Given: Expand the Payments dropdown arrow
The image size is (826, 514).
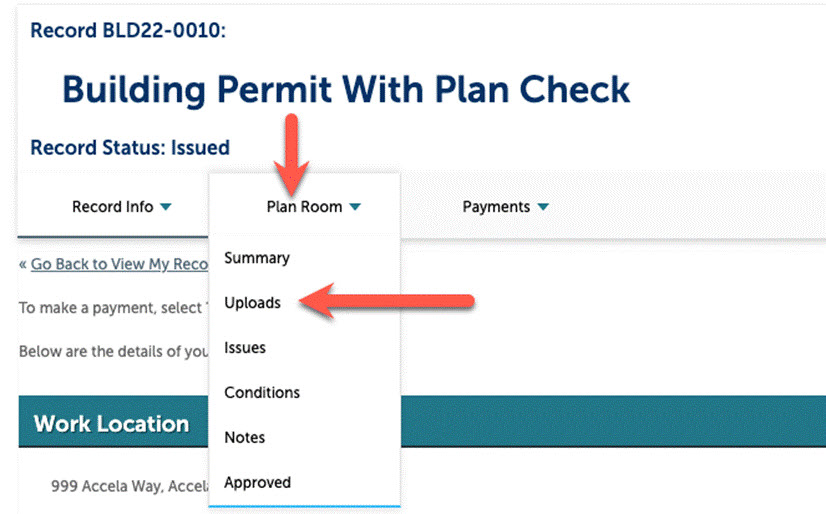Looking at the screenshot, I should [x=543, y=207].
